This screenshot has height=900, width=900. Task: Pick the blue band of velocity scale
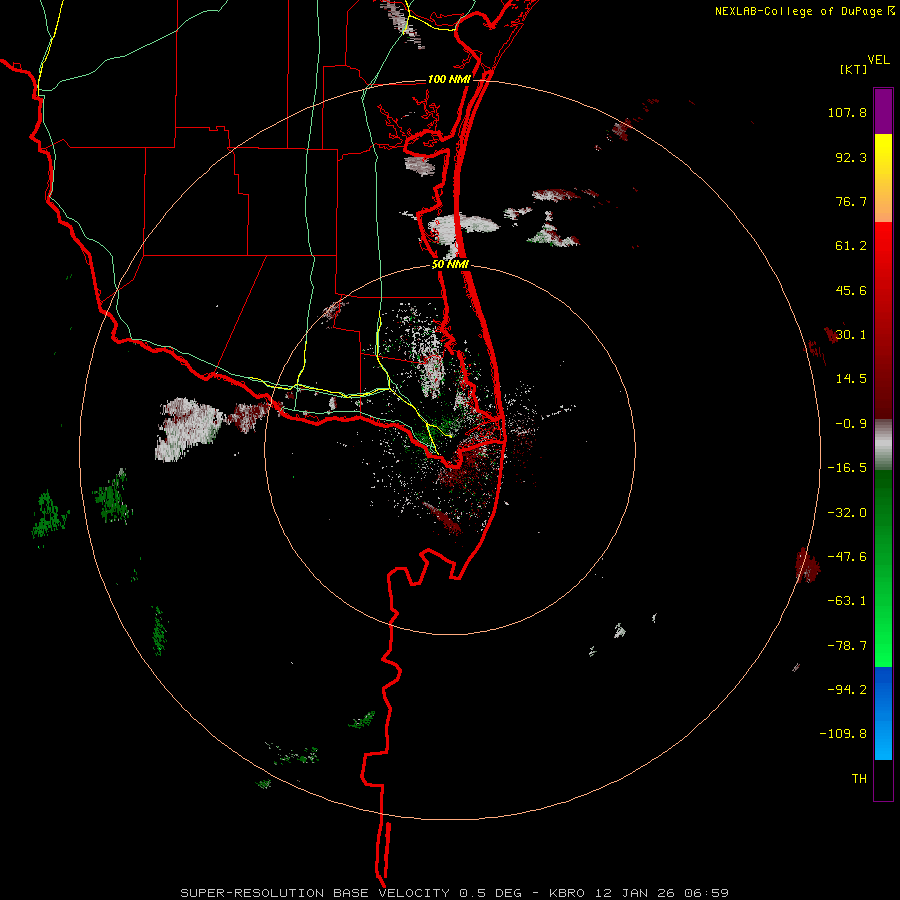tap(883, 713)
